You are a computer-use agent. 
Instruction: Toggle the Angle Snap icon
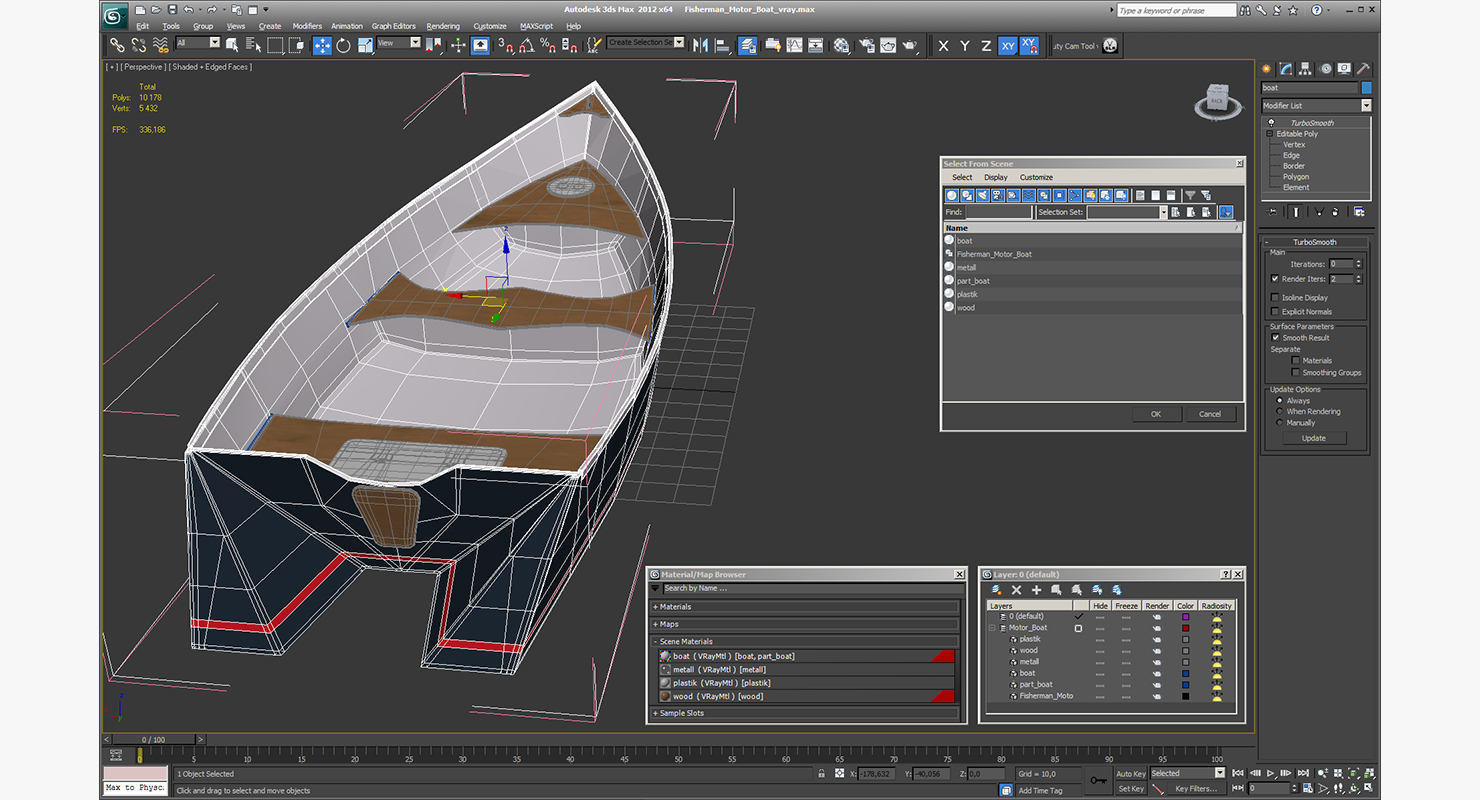(527, 45)
